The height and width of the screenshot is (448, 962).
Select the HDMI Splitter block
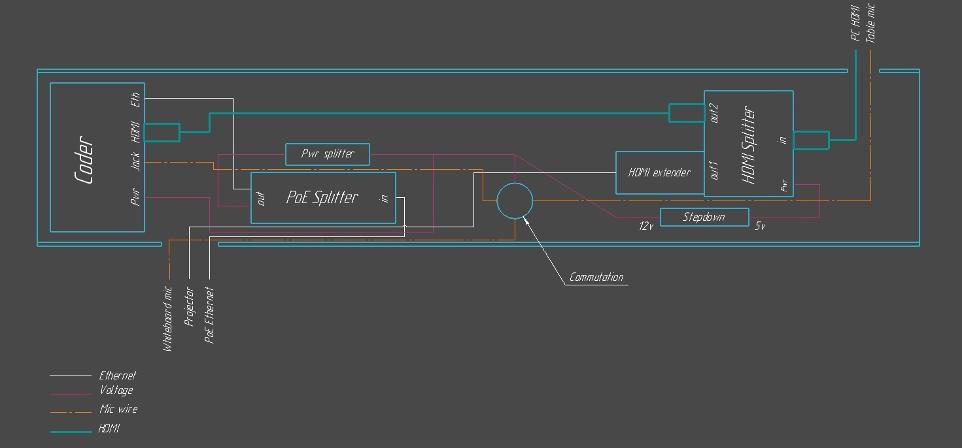pyautogui.click(x=750, y=142)
